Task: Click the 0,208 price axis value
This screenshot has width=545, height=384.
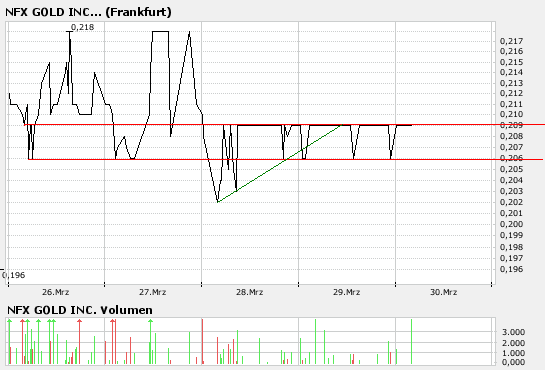Action: (511, 136)
